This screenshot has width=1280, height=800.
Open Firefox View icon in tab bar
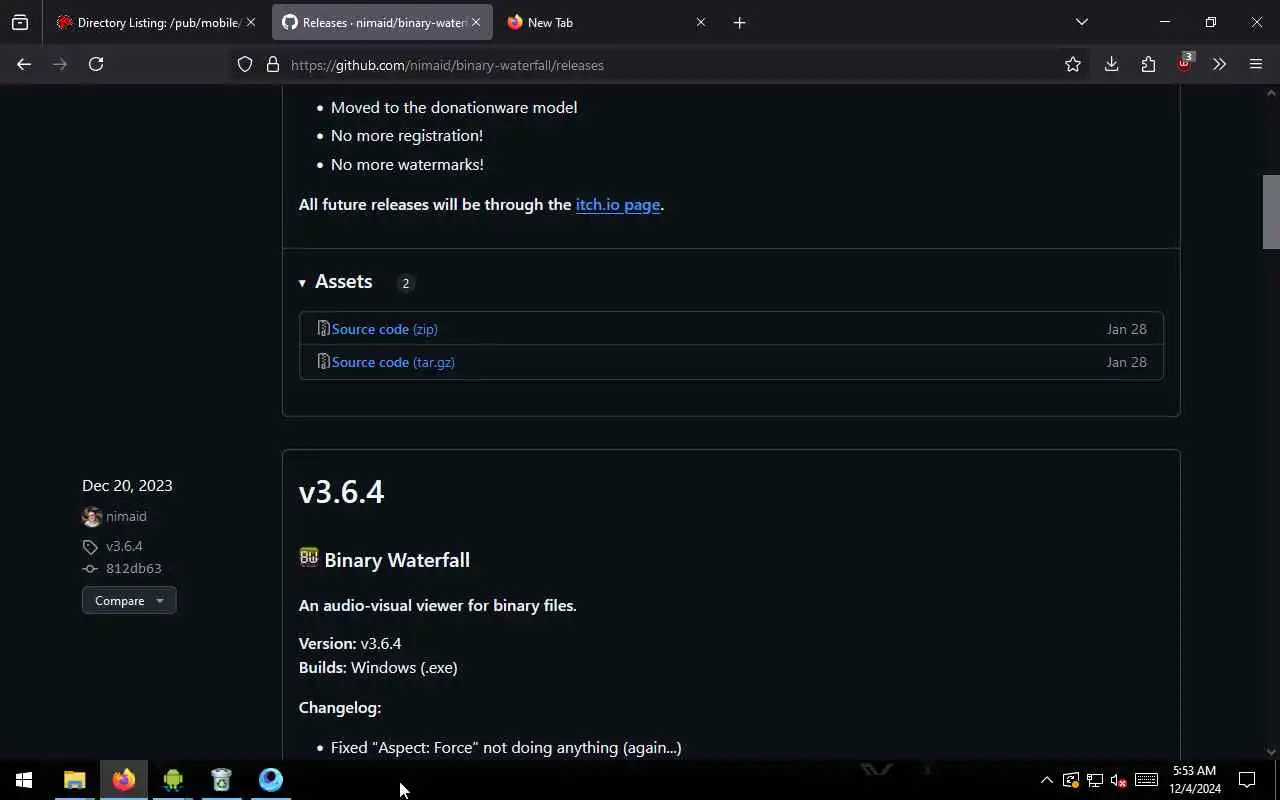click(x=20, y=22)
